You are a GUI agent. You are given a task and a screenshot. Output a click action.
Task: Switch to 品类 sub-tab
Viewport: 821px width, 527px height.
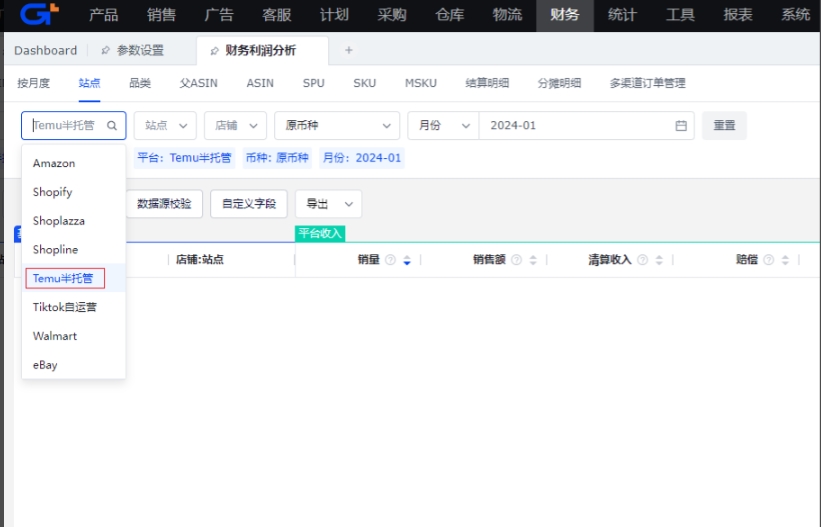click(x=140, y=83)
